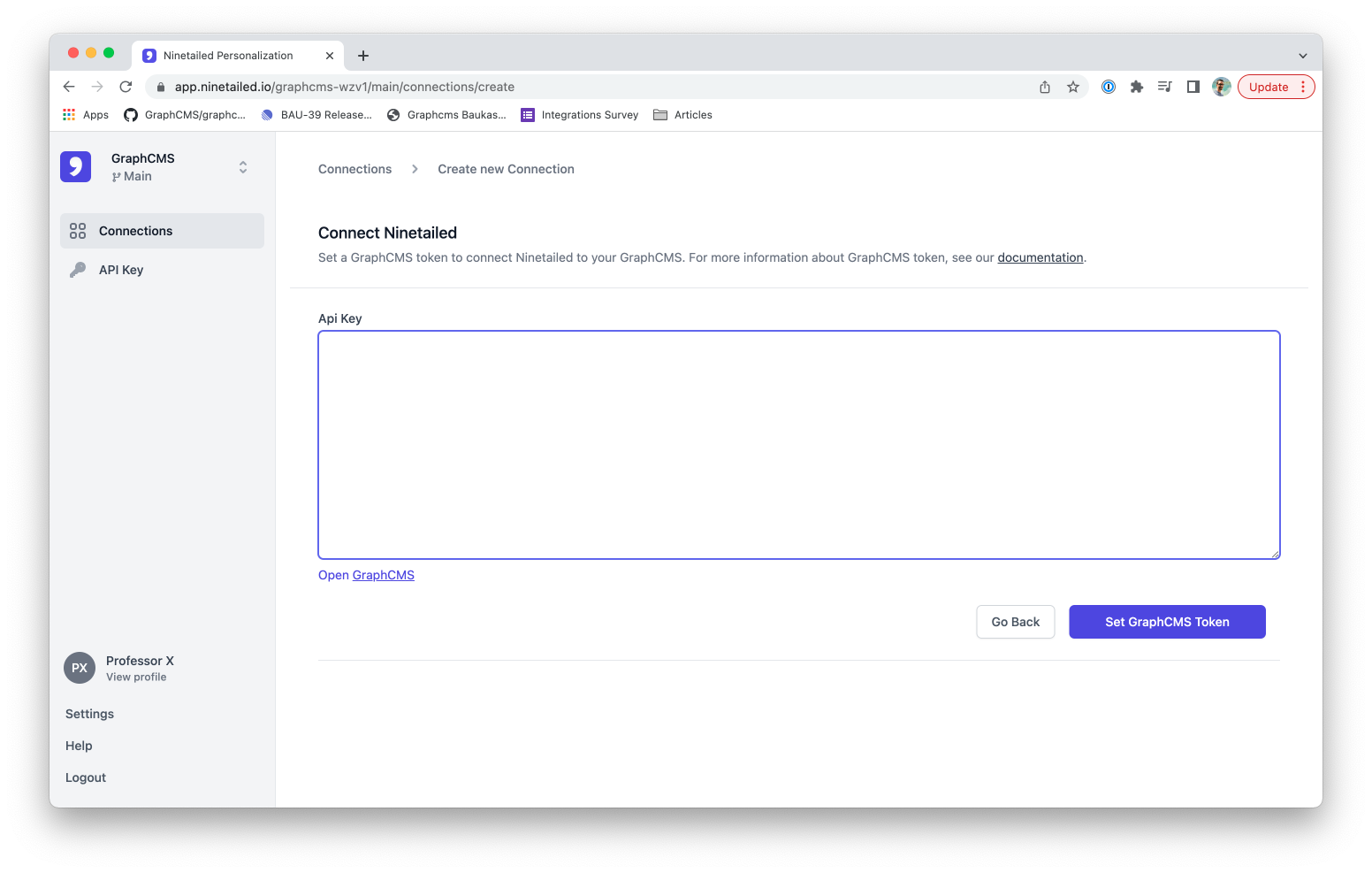Image resolution: width=1372 pixels, height=873 pixels.
Task: Toggle the browser side panel icon
Action: [1193, 87]
